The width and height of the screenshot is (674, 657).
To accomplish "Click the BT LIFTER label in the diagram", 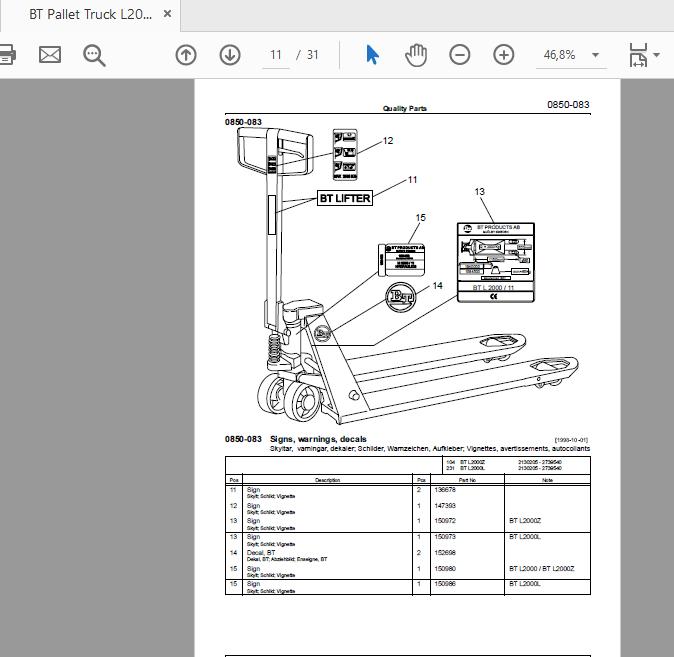I will pos(345,198).
